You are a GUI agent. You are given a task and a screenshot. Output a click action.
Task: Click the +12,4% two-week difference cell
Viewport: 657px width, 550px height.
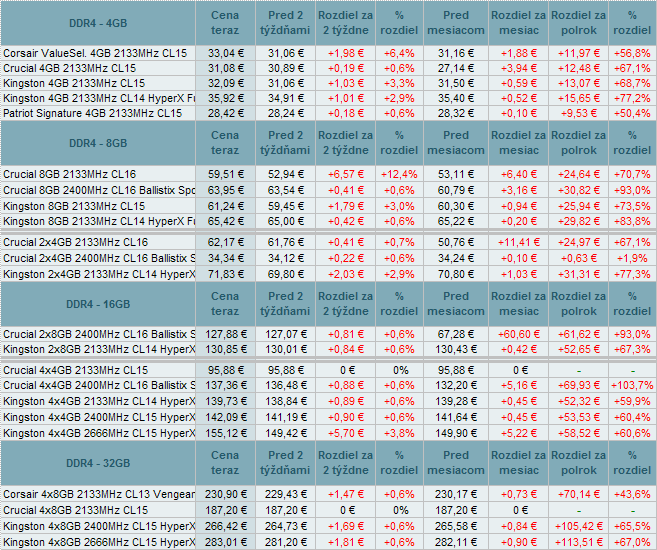click(x=399, y=174)
